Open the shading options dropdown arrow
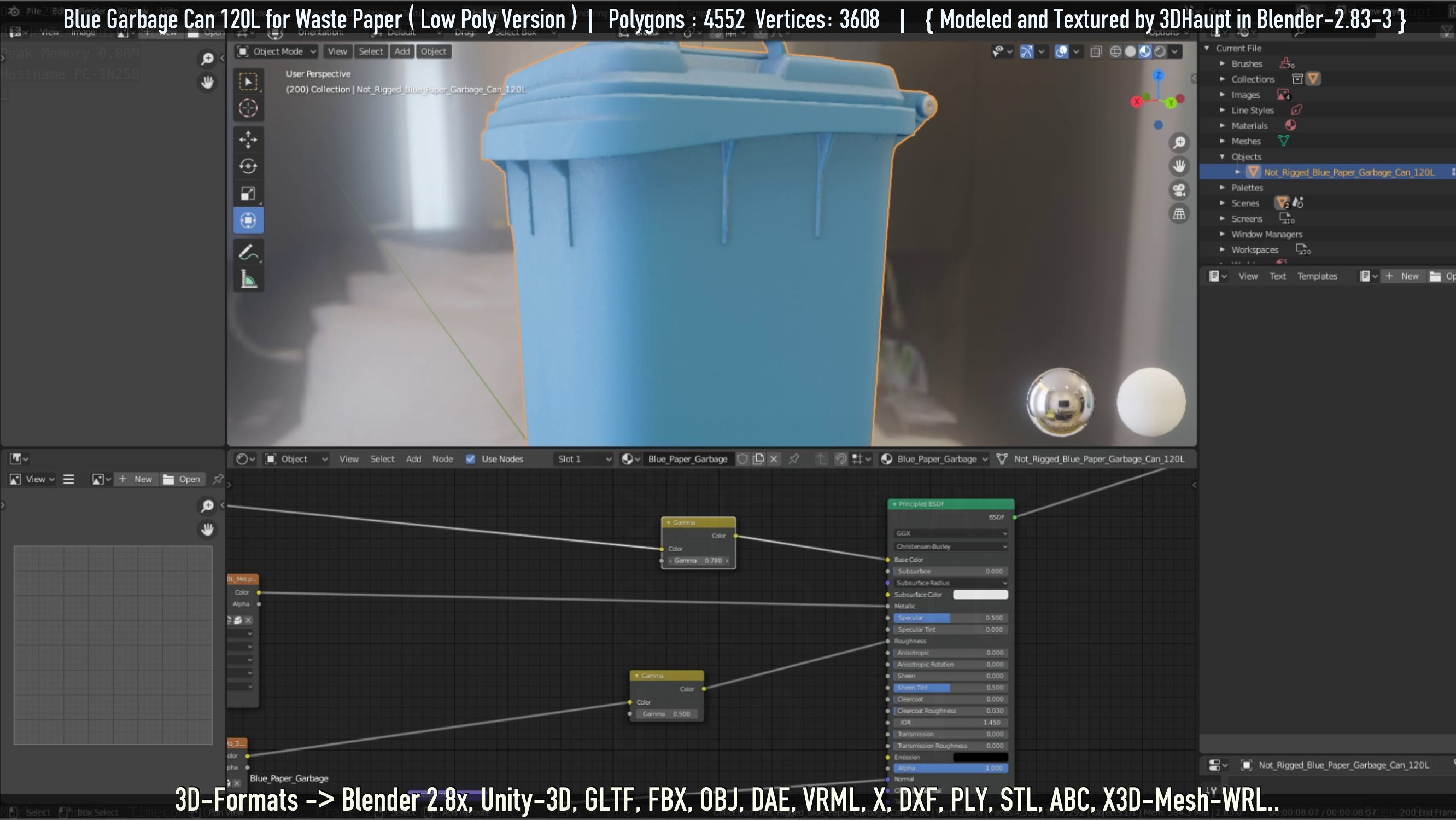 pyautogui.click(x=1175, y=51)
